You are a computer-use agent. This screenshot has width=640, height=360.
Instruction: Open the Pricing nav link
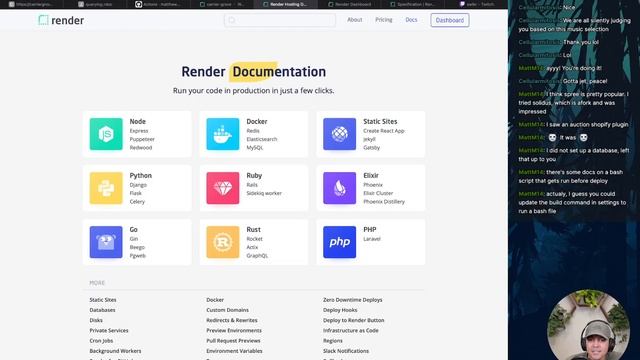click(x=384, y=20)
